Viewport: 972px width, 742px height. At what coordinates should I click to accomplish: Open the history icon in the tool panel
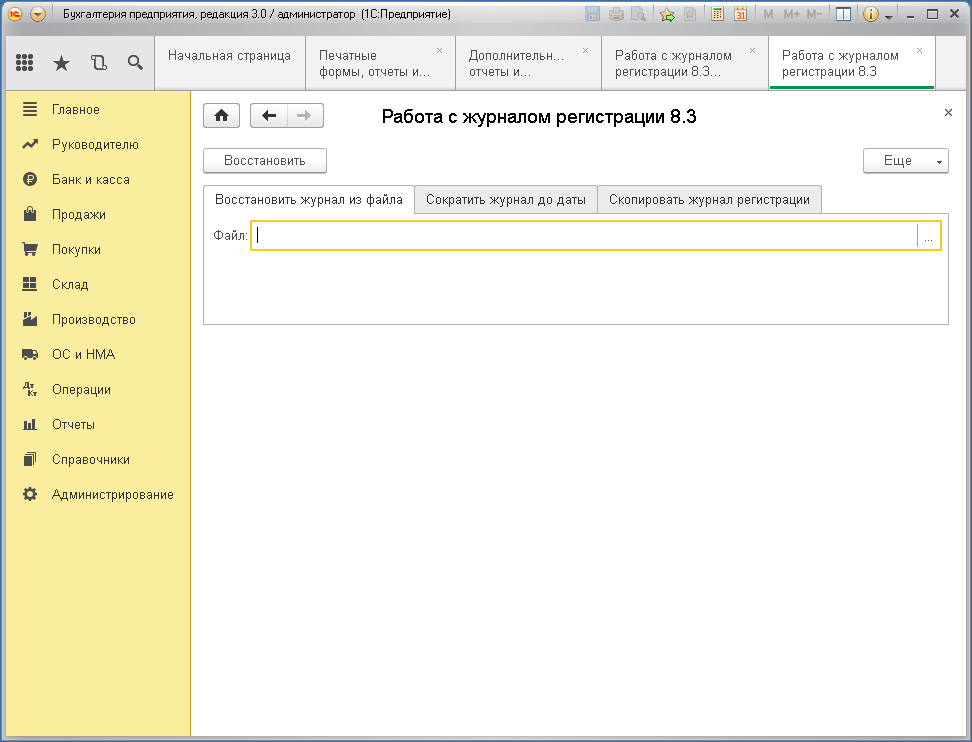pos(99,63)
